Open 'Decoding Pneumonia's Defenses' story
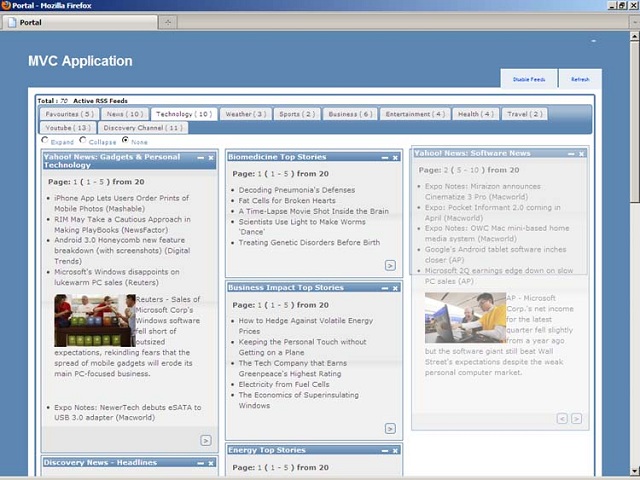This screenshot has width=640, height=480. point(297,190)
